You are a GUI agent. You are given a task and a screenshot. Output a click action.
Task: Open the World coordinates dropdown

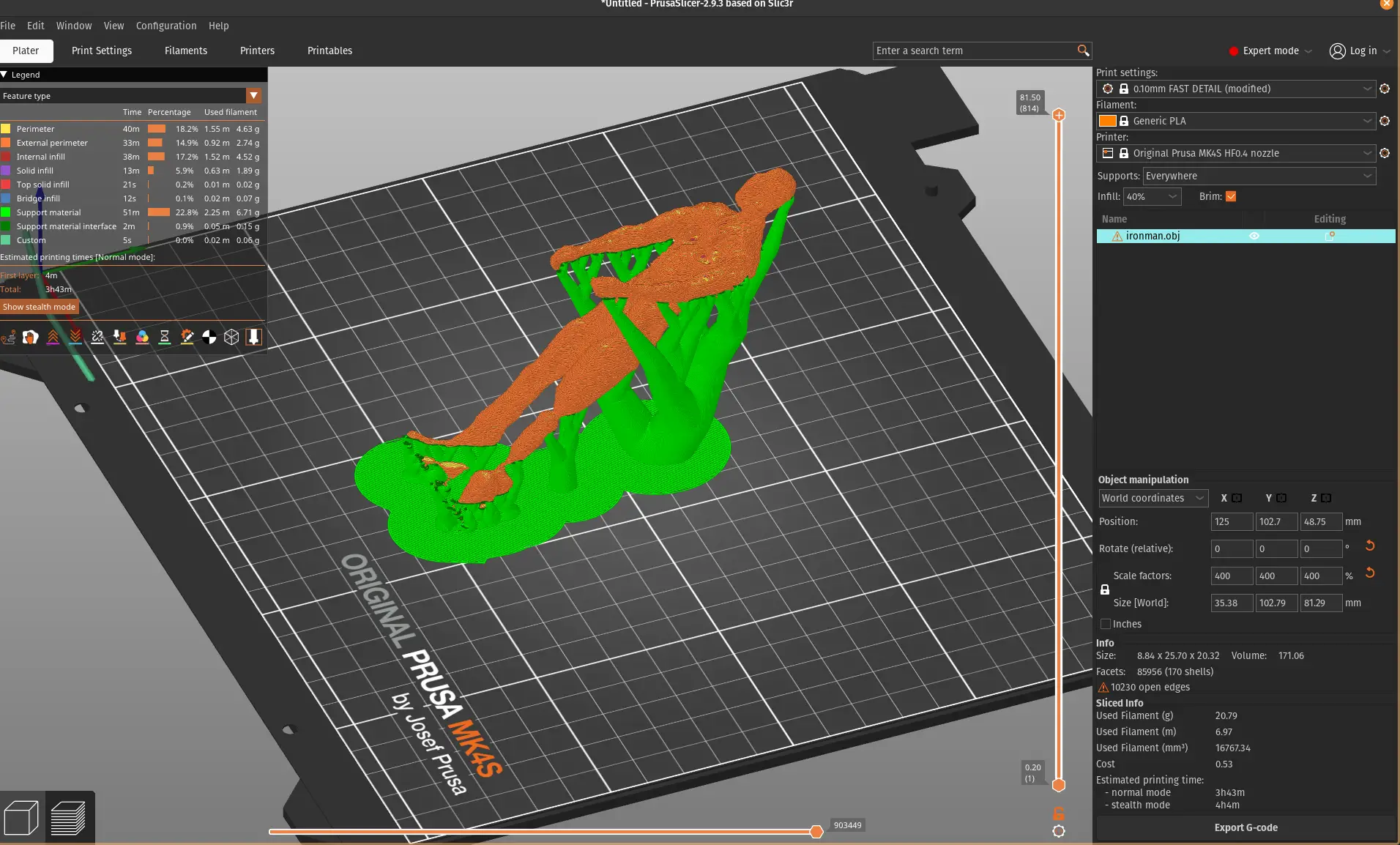tap(1153, 498)
